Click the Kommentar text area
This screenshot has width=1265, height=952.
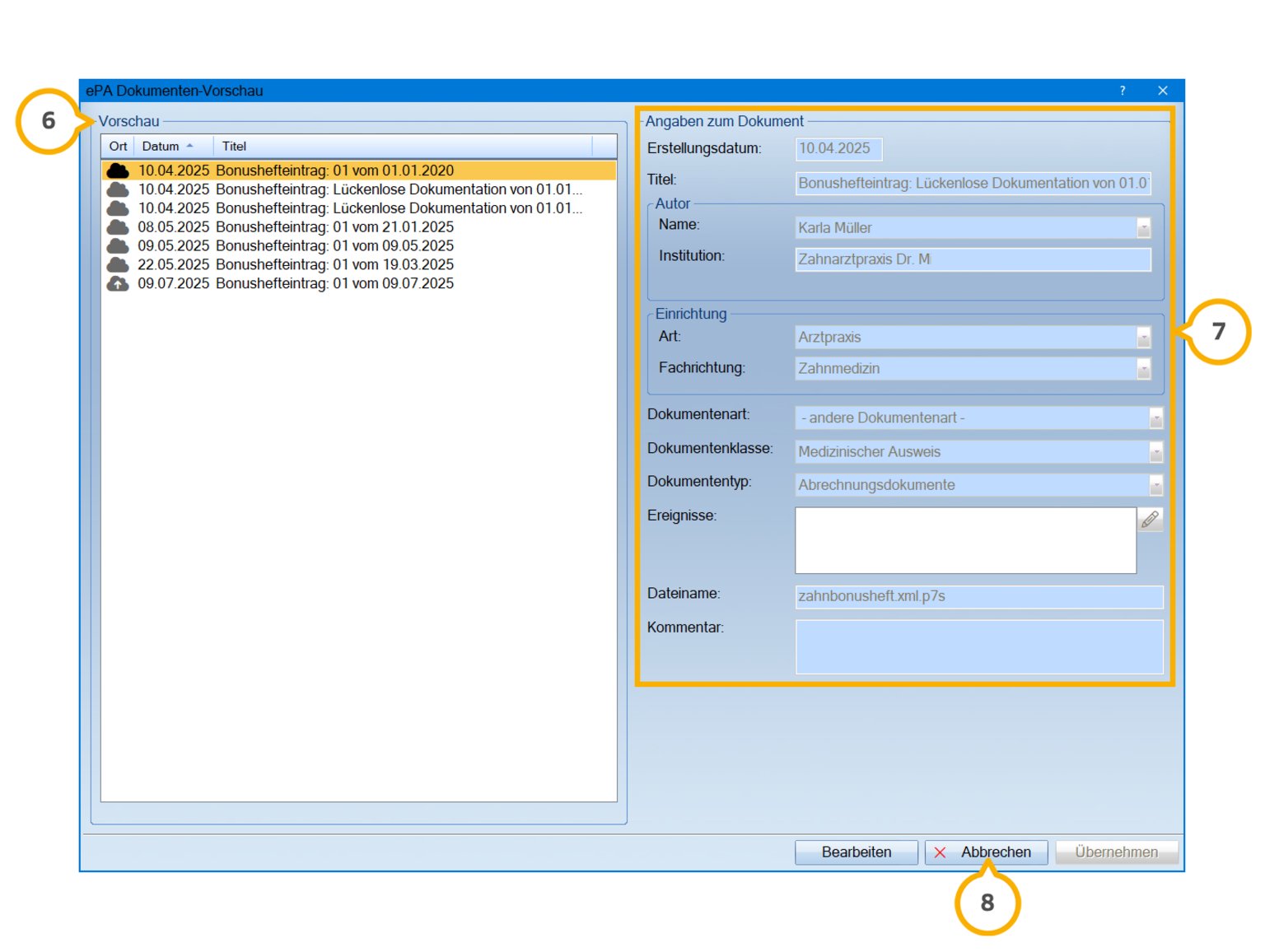(x=979, y=647)
